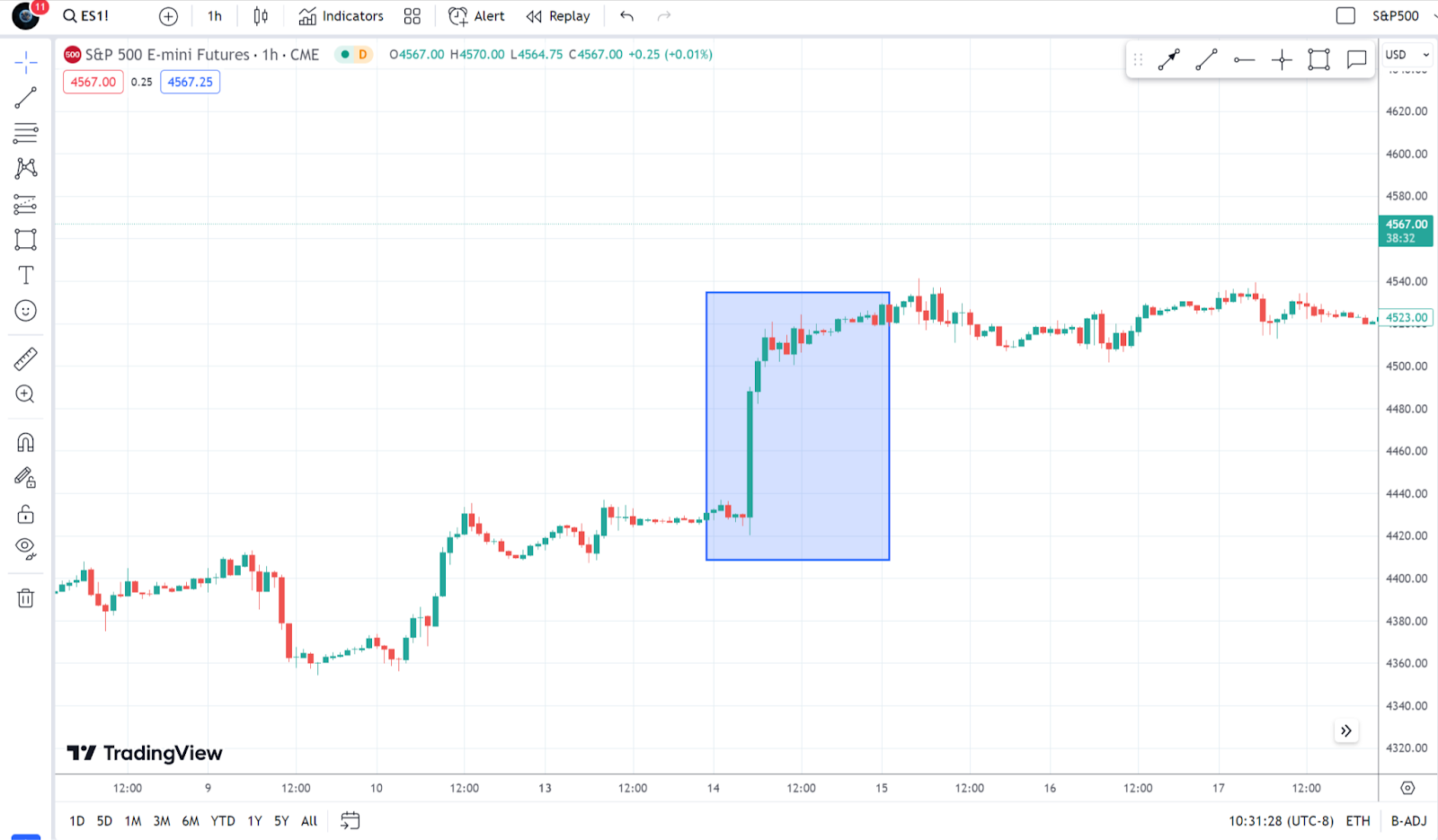Open the Fibonacci retracement tool

(25, 133)
